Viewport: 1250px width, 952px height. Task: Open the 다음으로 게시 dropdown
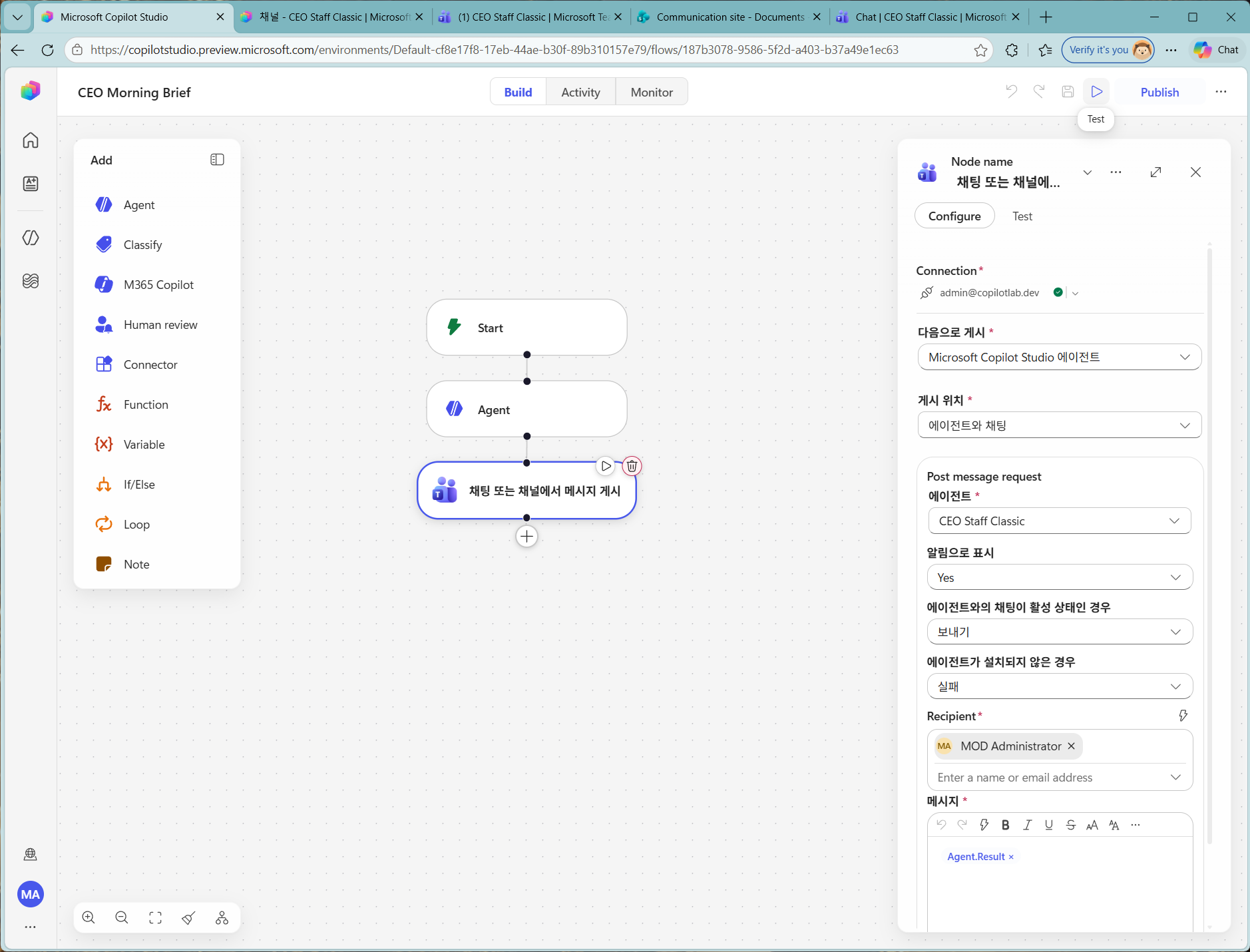point(1060,357)
